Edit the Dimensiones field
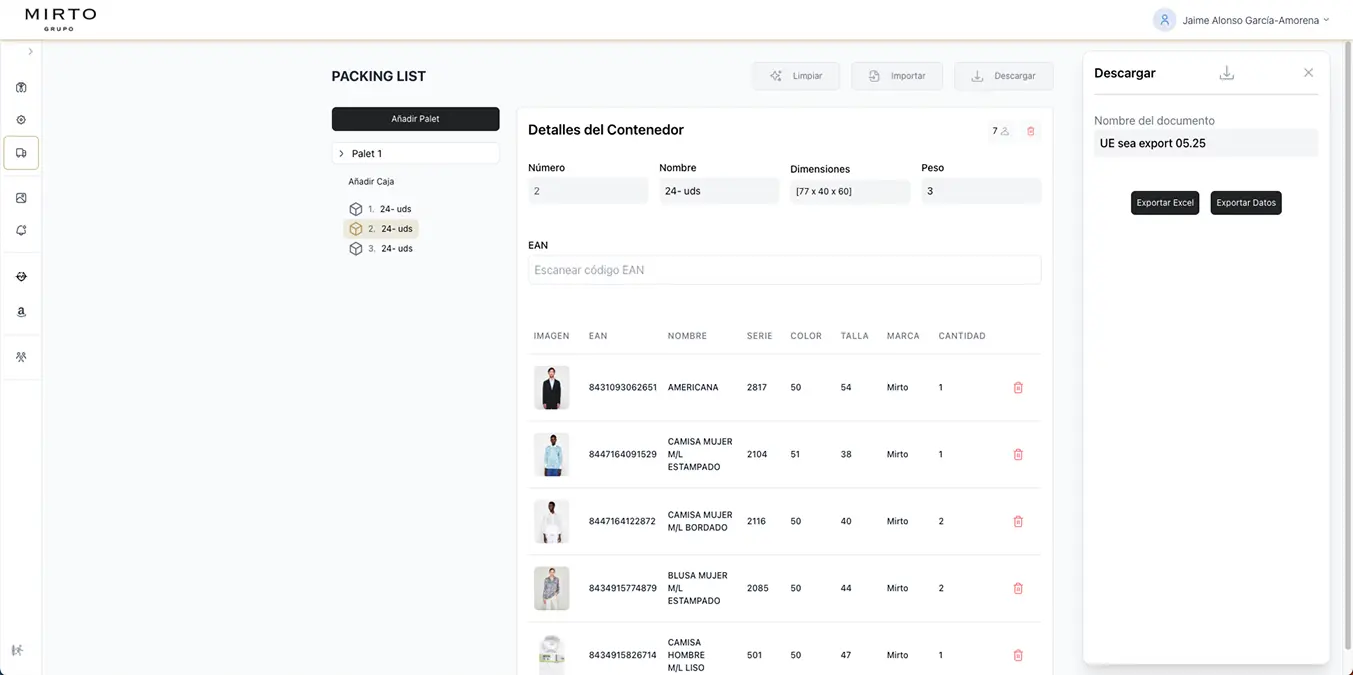 coord(850,191)
